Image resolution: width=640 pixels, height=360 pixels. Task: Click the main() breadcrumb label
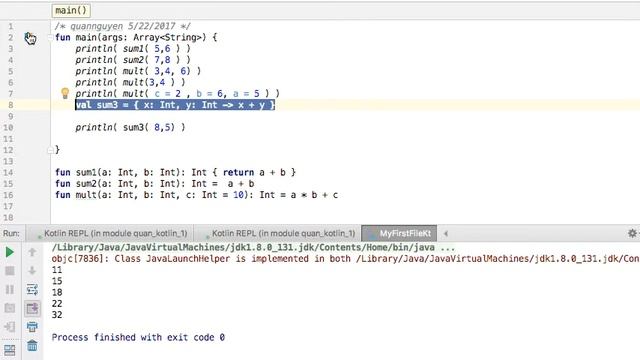[71, 10]
